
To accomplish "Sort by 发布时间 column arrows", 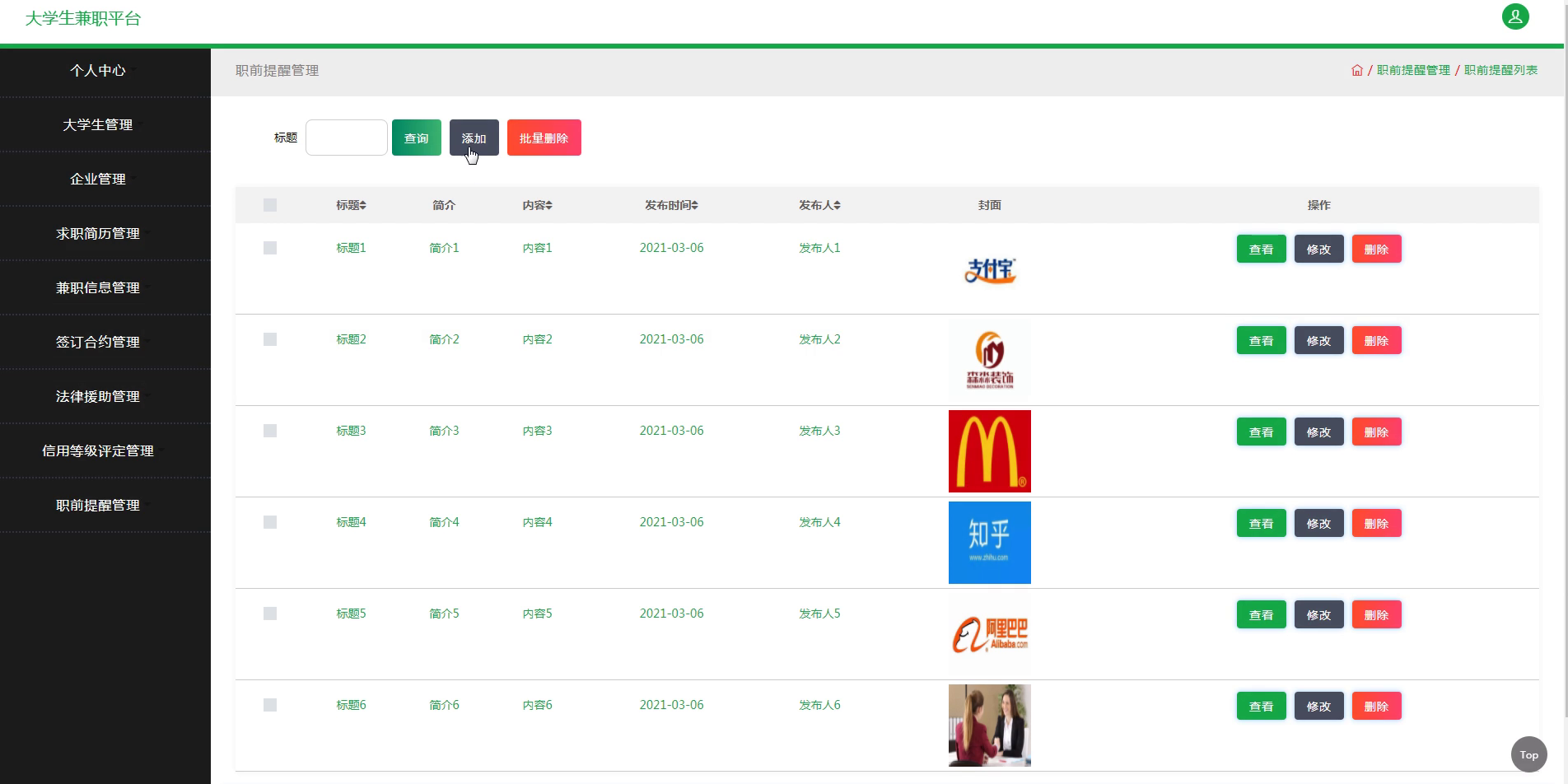I will pyautogui.click(x=695, y=205).
